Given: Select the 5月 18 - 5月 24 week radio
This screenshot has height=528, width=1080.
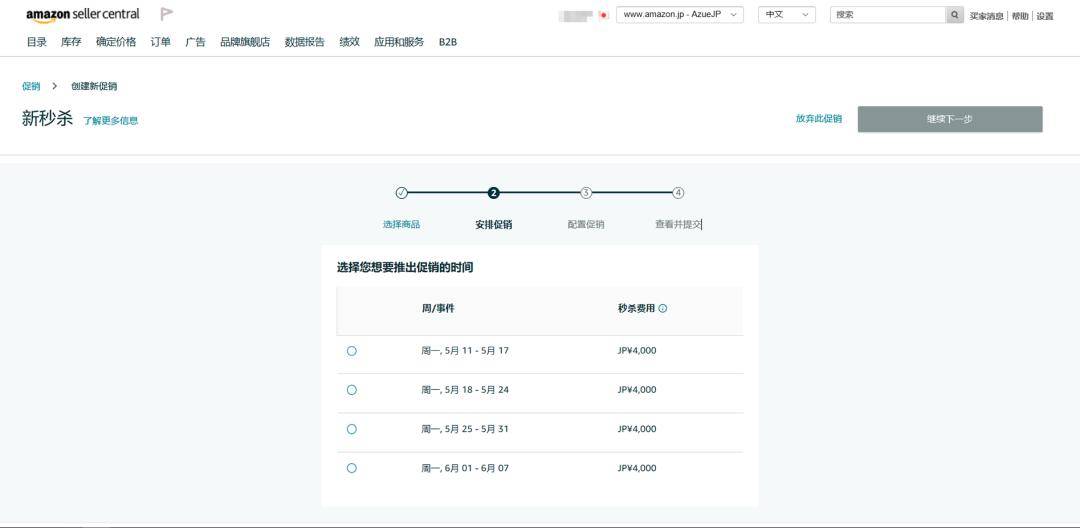Looking at the screenshot, I should pos(352,390).
